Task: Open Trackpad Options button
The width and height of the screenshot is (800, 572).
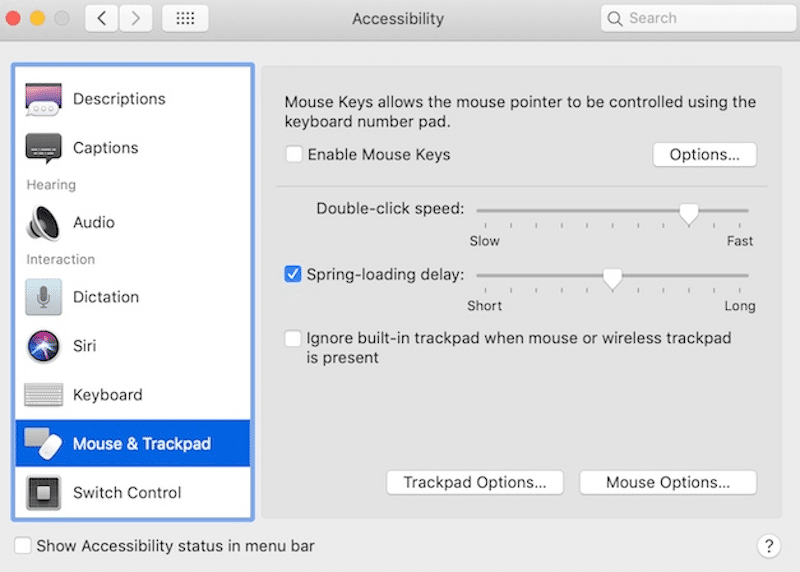Action: coord(474,482)
